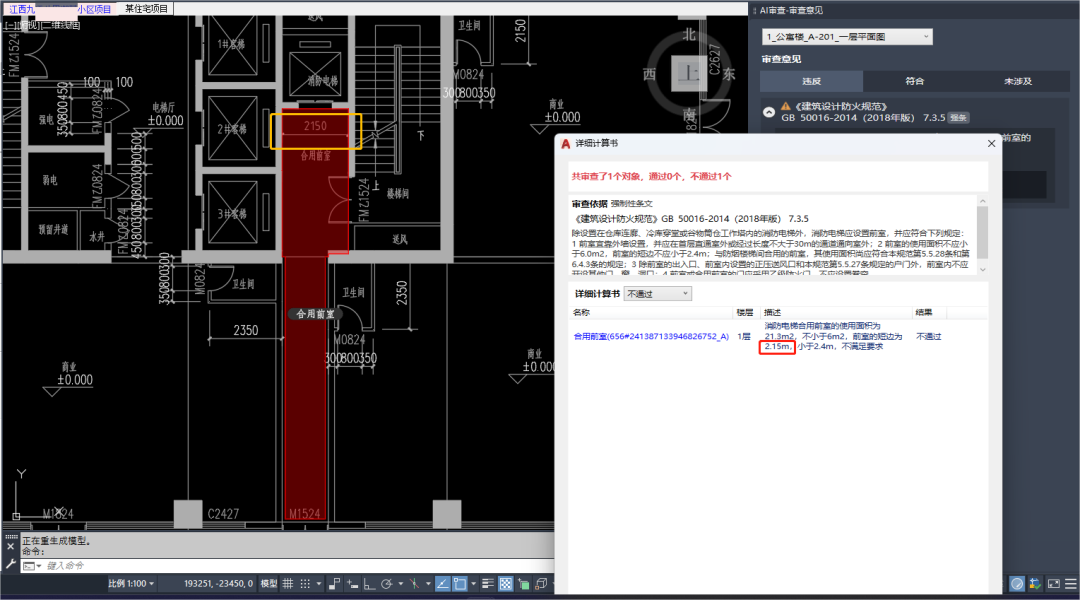This screenshot has height=600, width=1080.
Task: Click the 2150 dimension text in drawing
Action: (x=315, y=126)
